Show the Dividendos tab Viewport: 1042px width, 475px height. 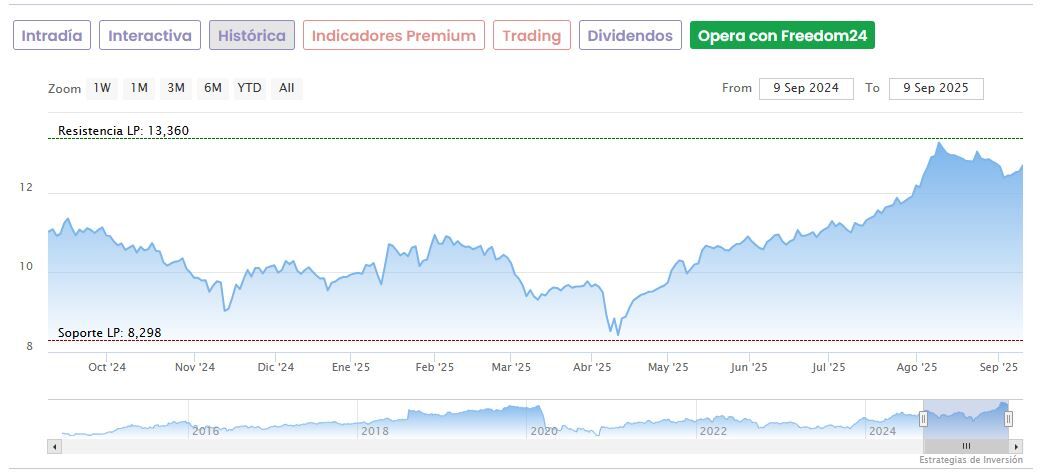pyautogui.click(x=630, y=36)
